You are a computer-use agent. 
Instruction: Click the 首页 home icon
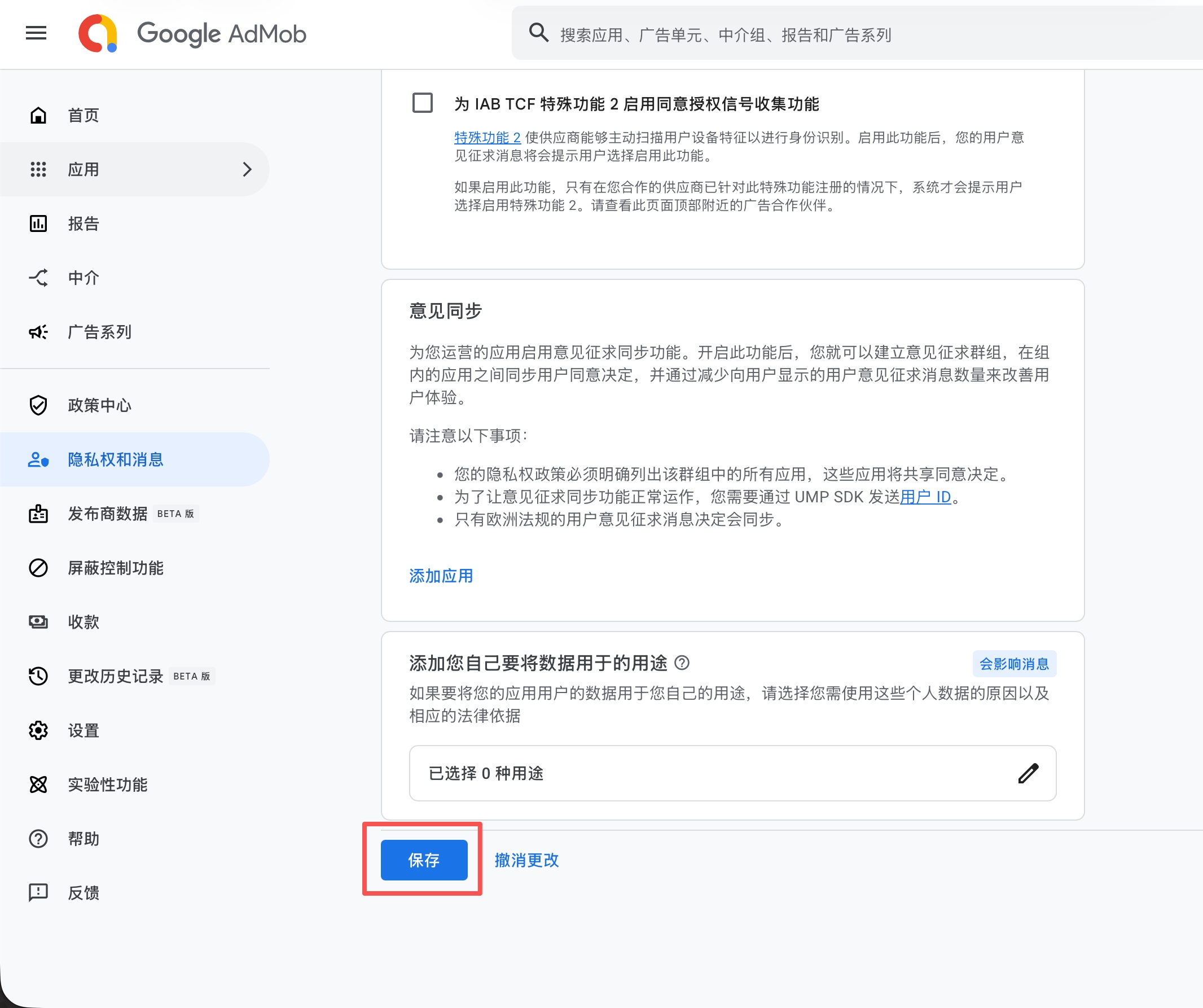click(x=38, y=115)
